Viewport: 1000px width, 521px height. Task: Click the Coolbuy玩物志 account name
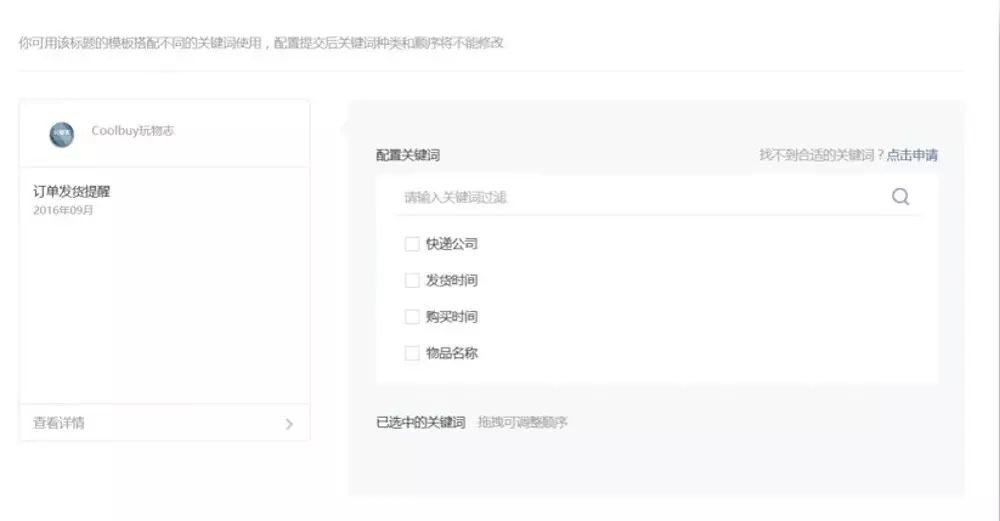tap(133, 131)
